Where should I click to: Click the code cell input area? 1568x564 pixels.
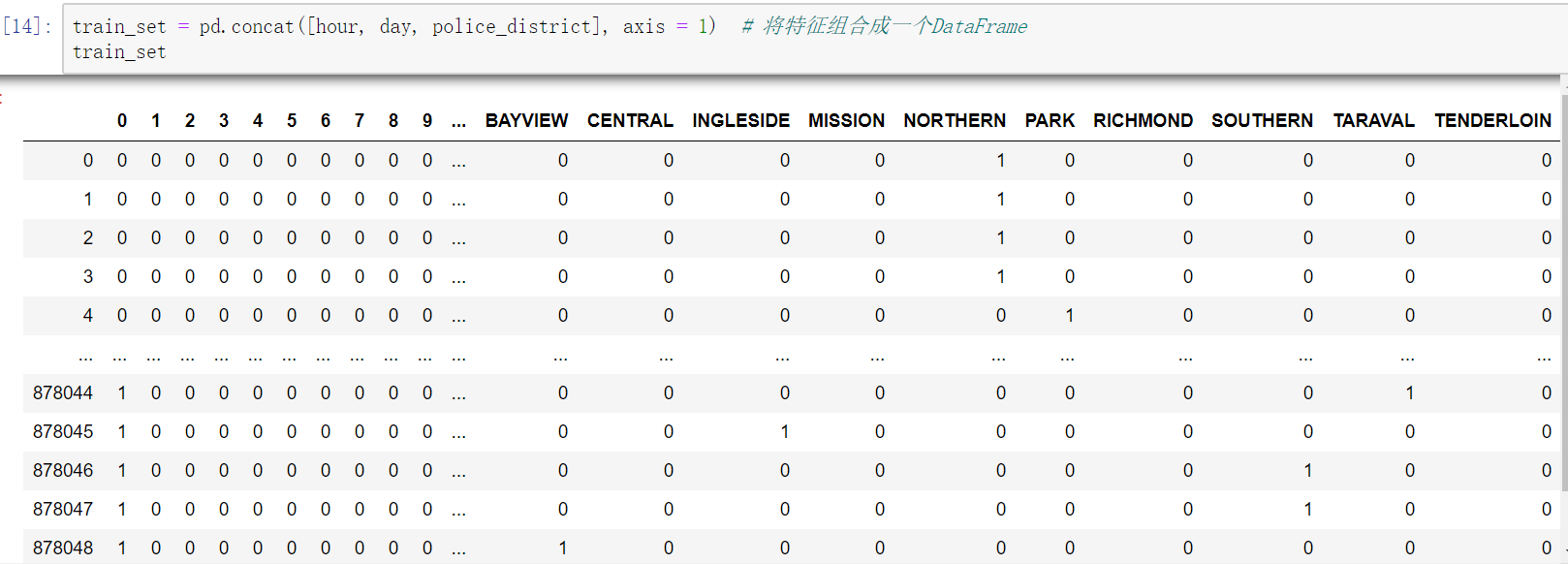click(814, 39)
